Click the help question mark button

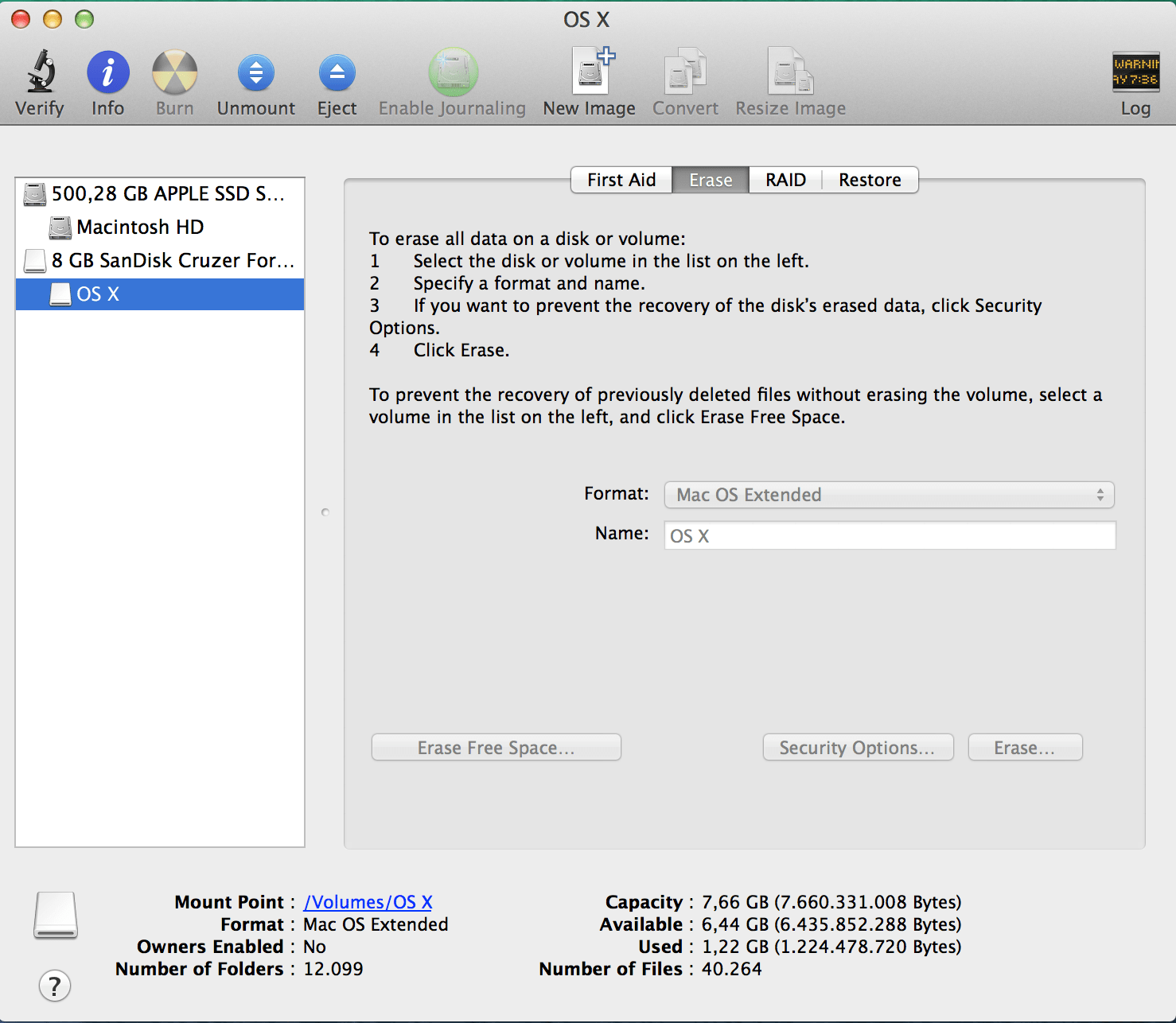tap(54, 986)
